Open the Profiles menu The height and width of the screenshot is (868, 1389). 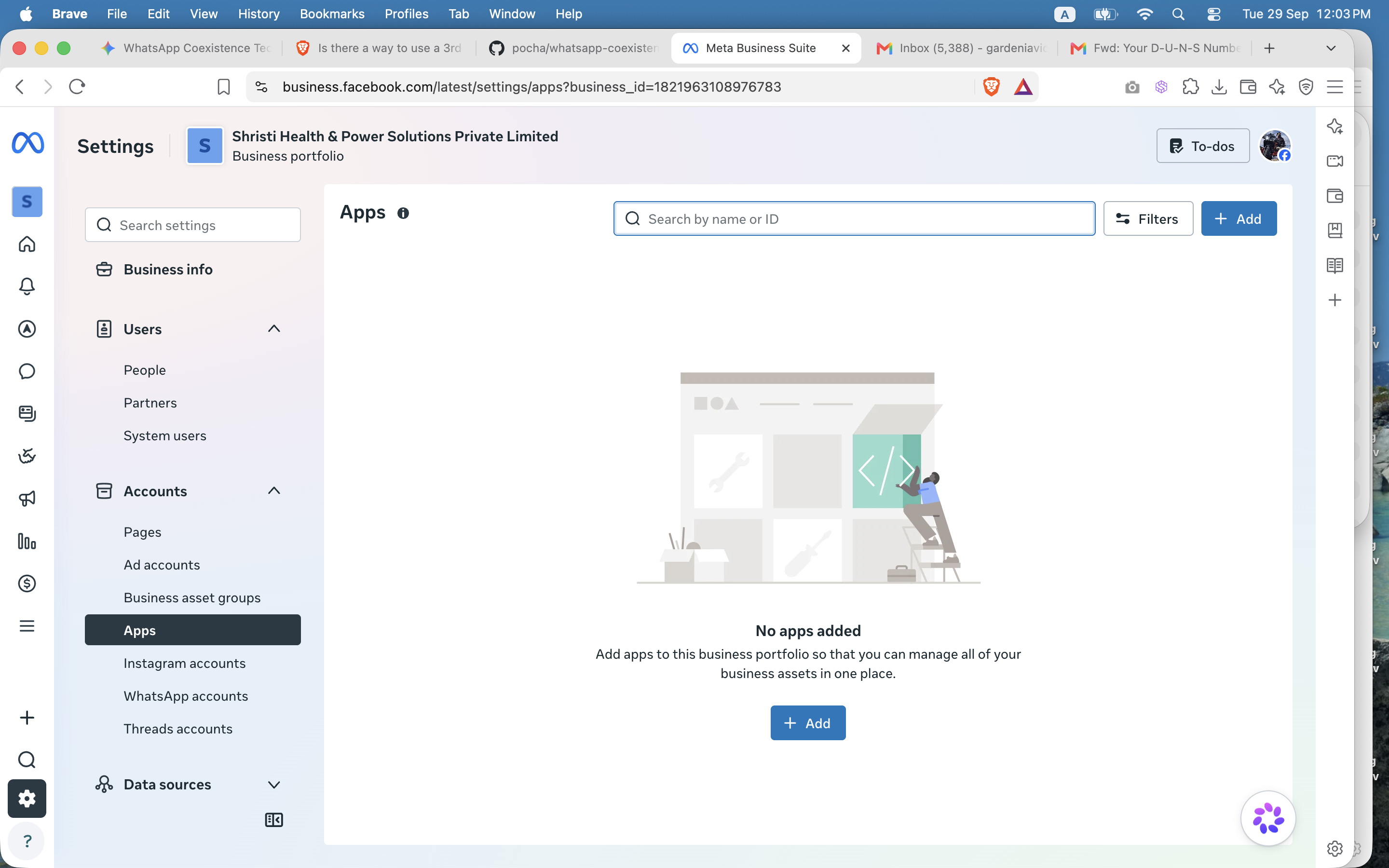click(407, 14)
